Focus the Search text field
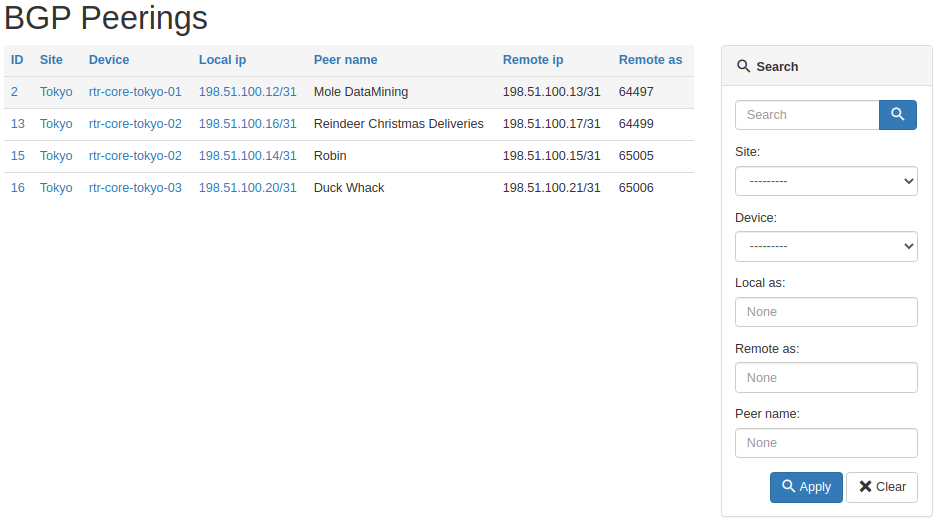The image size is (940, 525). point(807,115)
